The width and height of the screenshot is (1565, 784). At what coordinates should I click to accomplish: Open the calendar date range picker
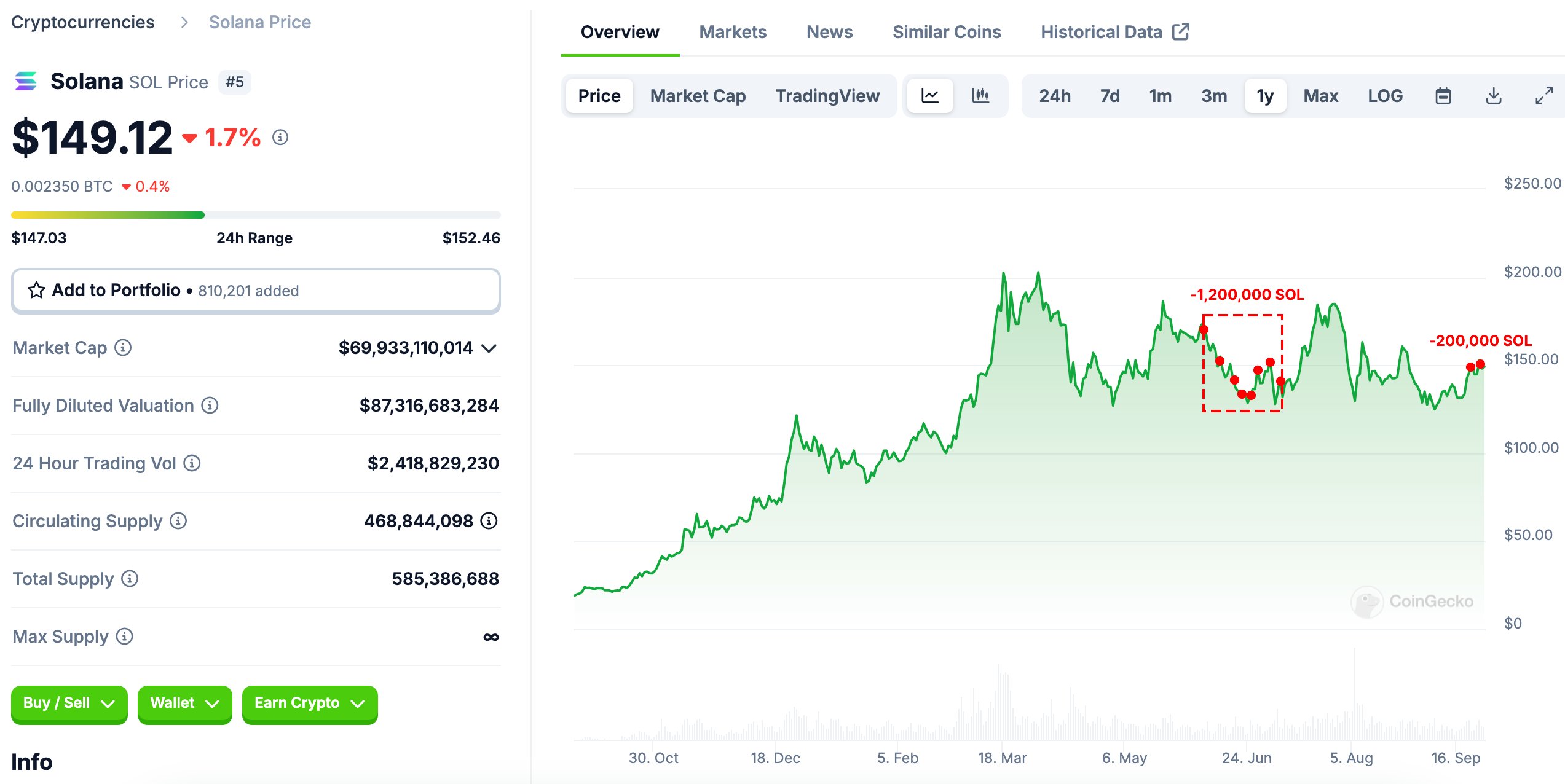point(1443,96)
